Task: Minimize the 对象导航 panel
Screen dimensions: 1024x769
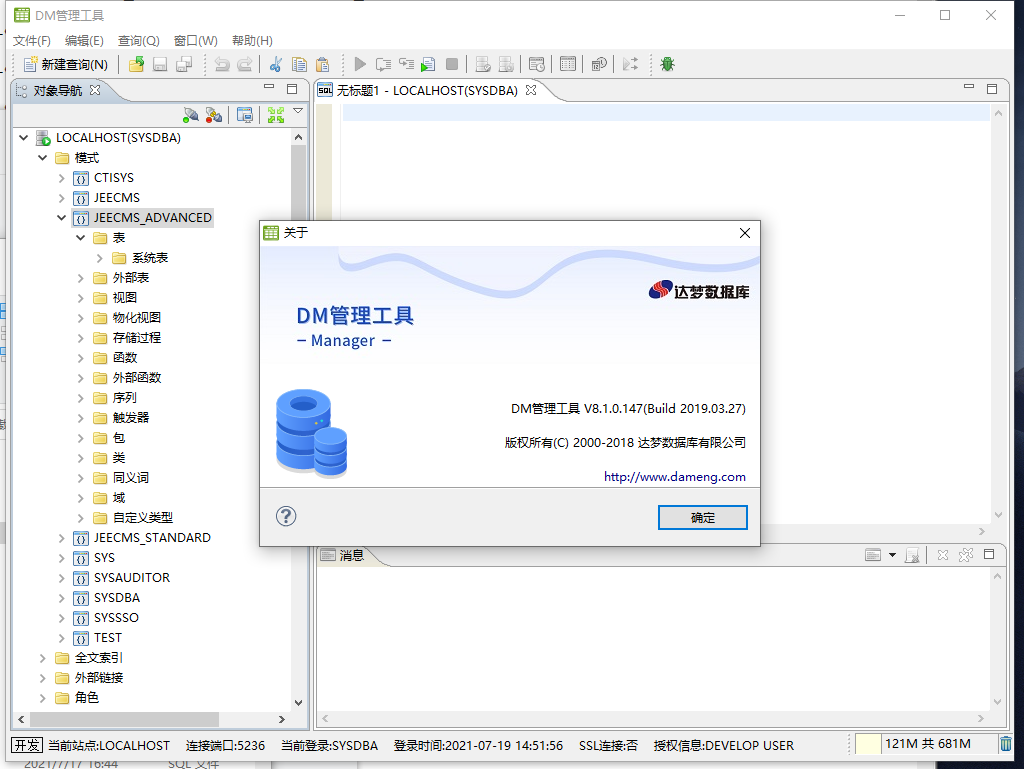Action: pyautogui.click(x=269, y=87)
